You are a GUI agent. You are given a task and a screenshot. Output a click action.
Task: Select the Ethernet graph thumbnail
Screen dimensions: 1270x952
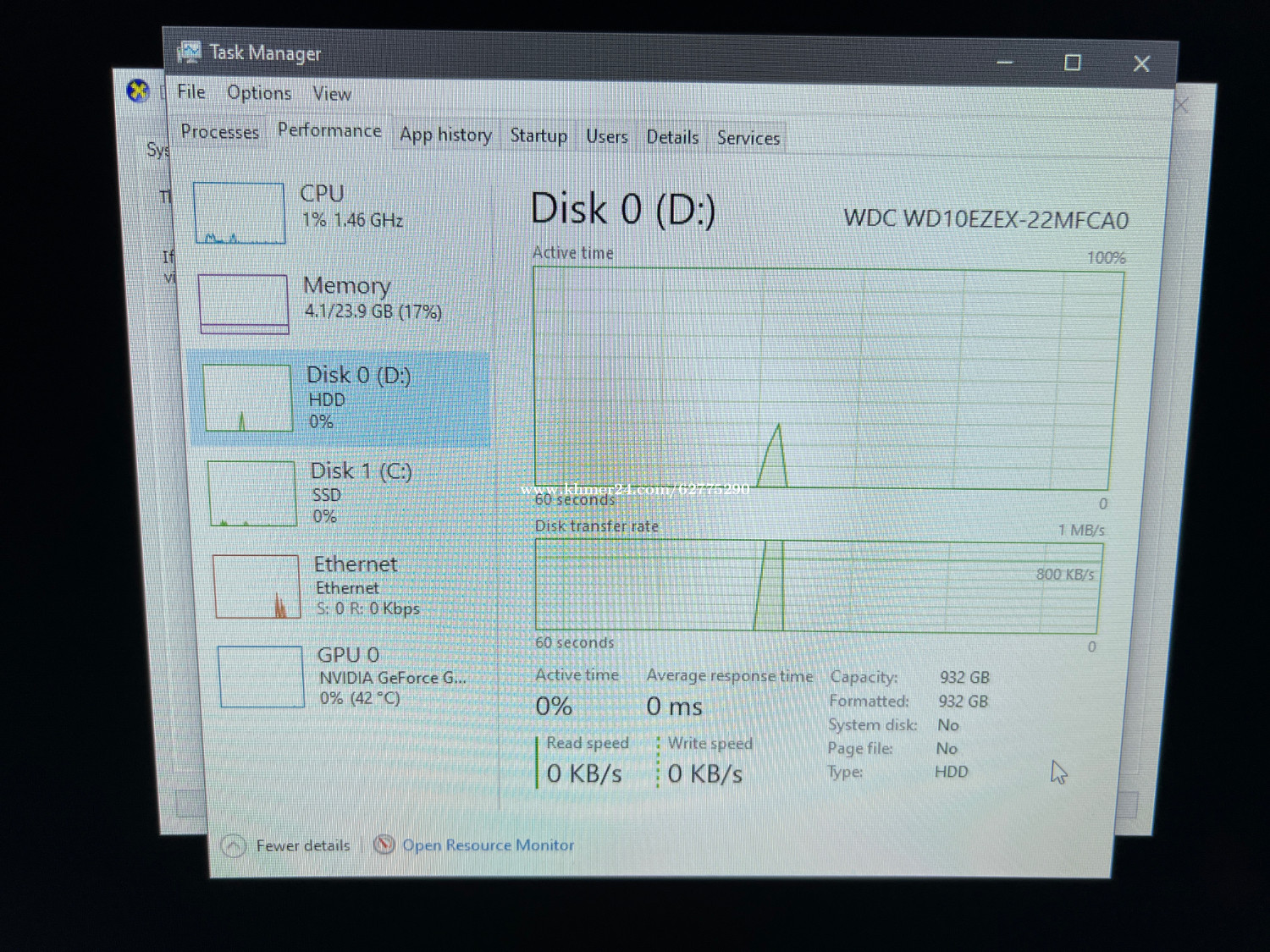257,586
